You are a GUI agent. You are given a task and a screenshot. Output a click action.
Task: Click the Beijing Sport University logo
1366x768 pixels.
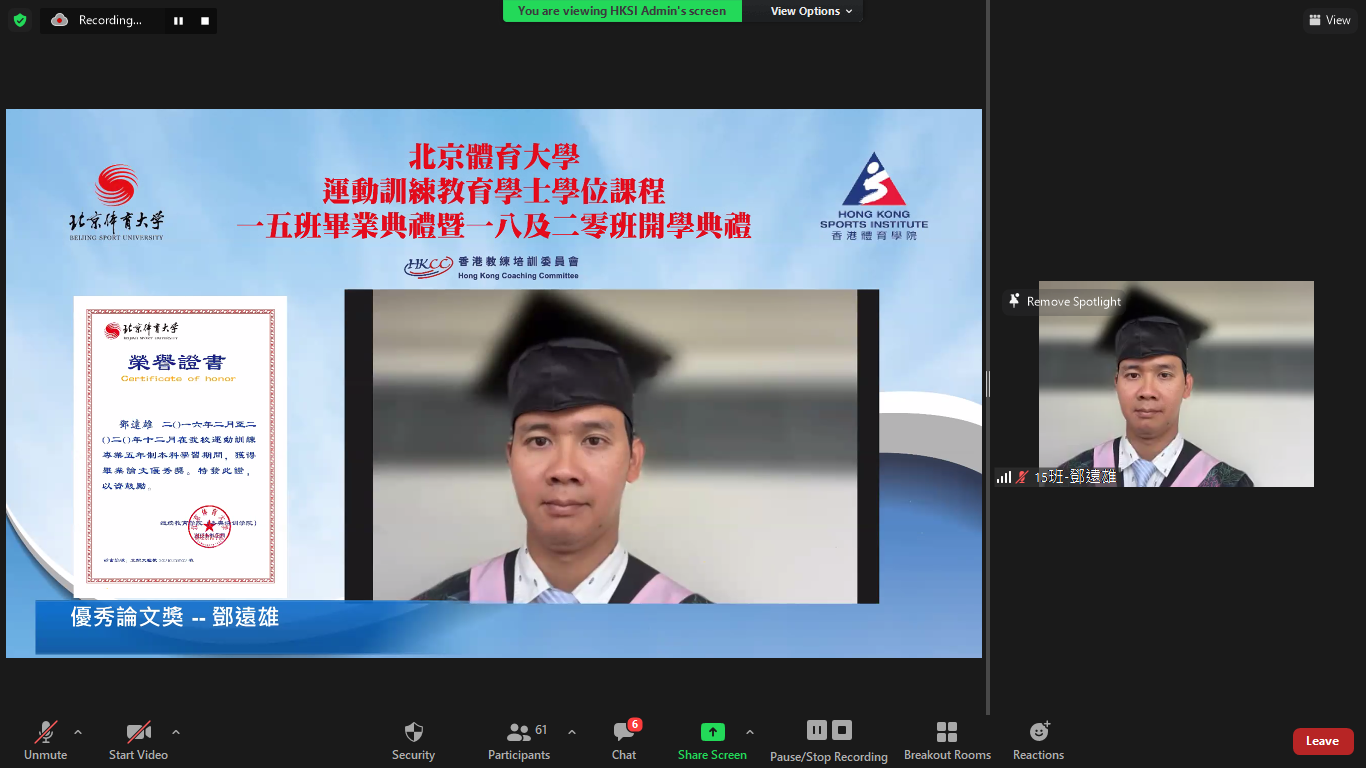116,203
